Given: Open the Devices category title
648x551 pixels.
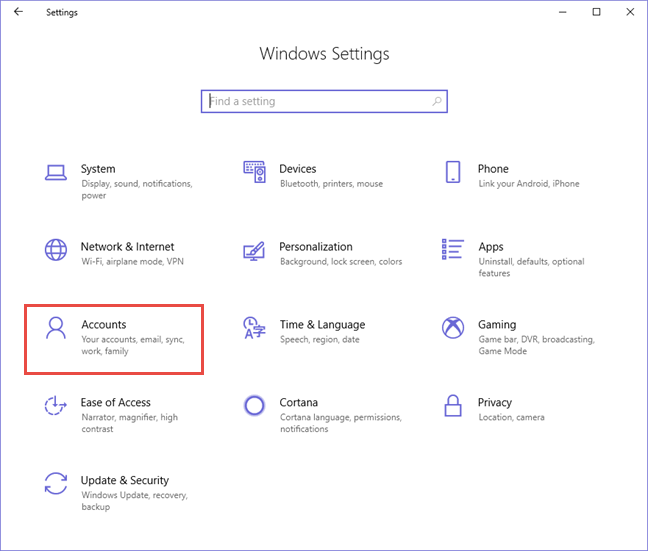Looking at the screenshot, I should pyautogui.click(x=298, y=169).
